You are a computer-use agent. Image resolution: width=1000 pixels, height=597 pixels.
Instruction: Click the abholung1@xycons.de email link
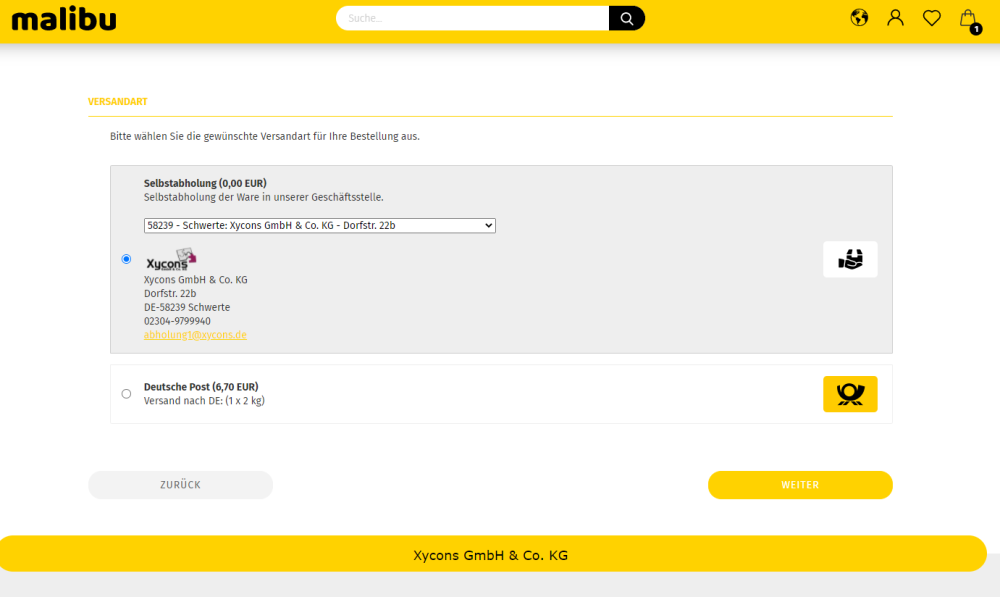click(x=195, y=335)
